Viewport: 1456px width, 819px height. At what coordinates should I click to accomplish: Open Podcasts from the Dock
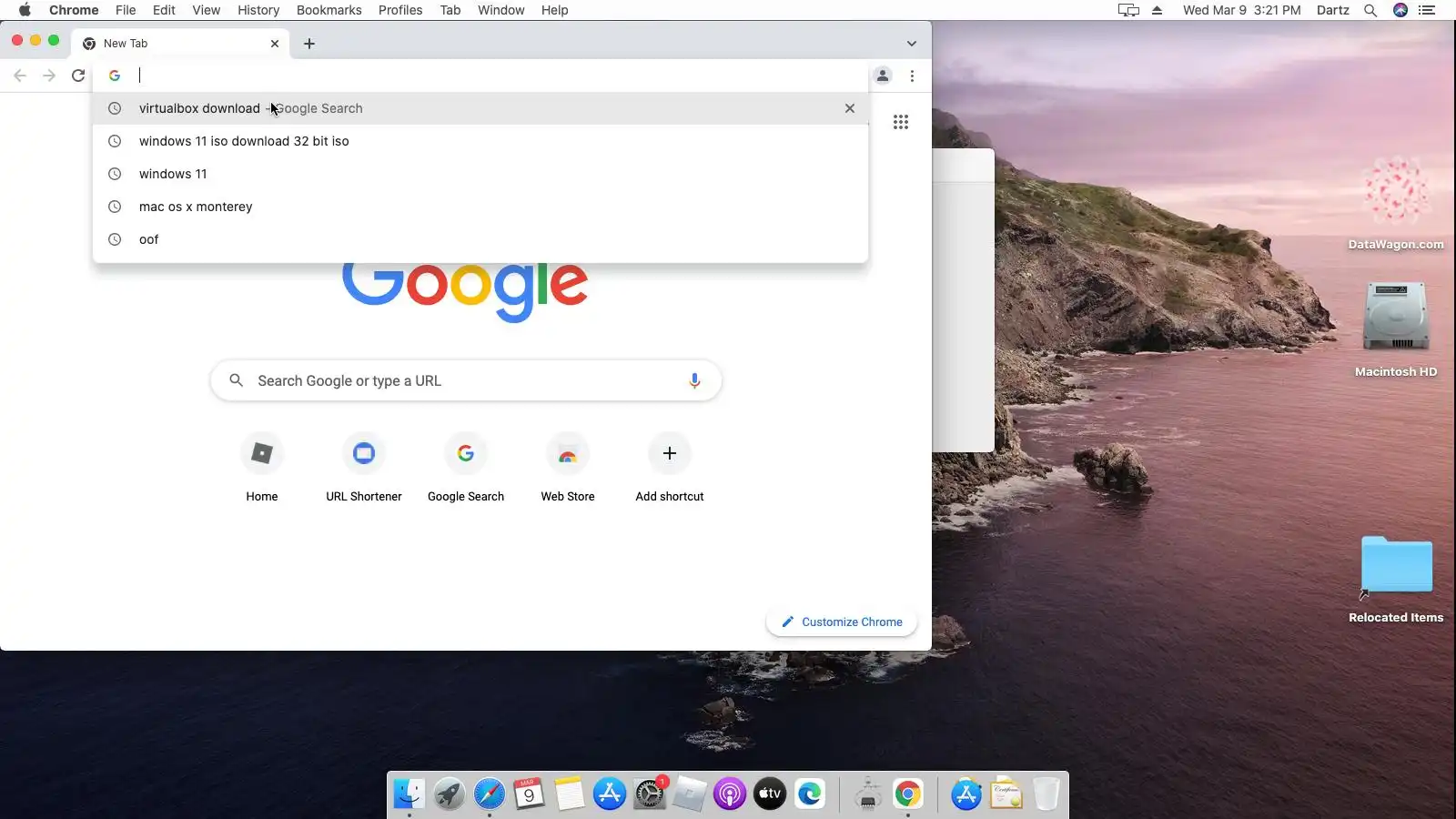pyautogui.click(x=730, y=794)
